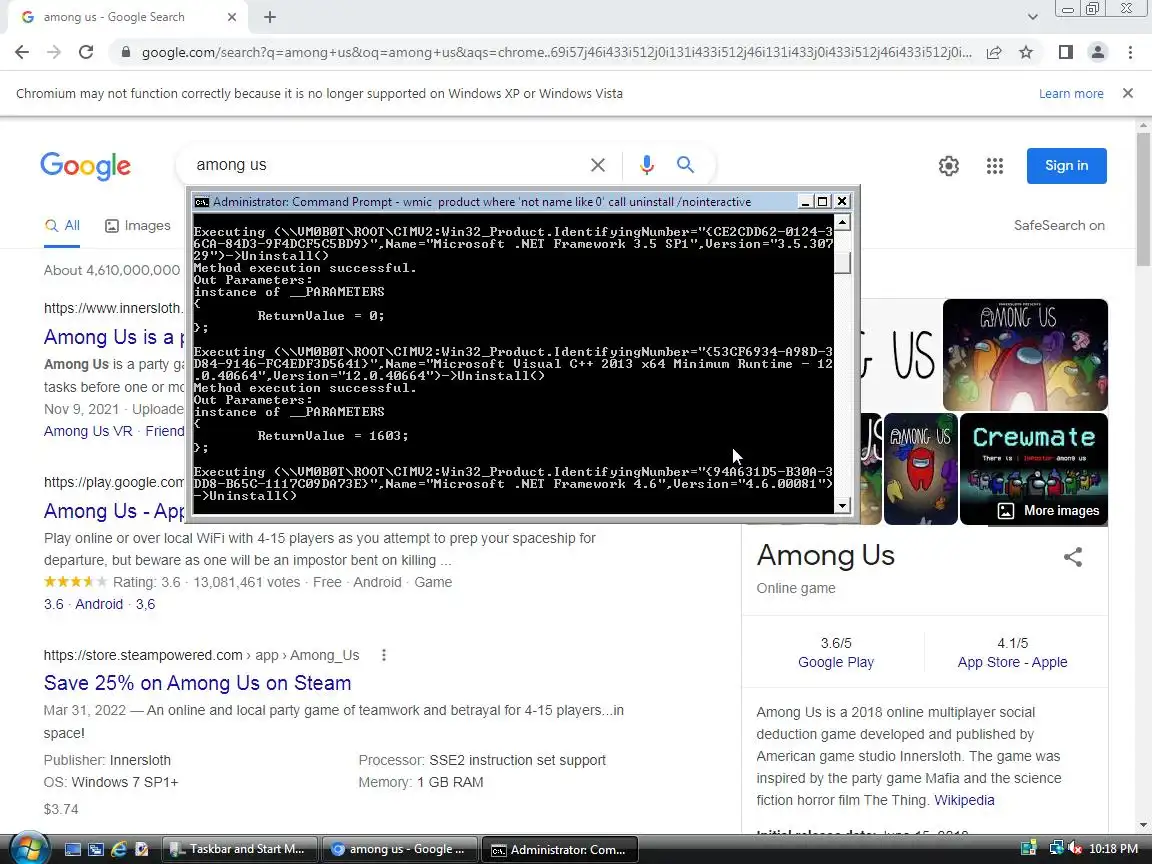Open the Google apps grid

[995, 166]
